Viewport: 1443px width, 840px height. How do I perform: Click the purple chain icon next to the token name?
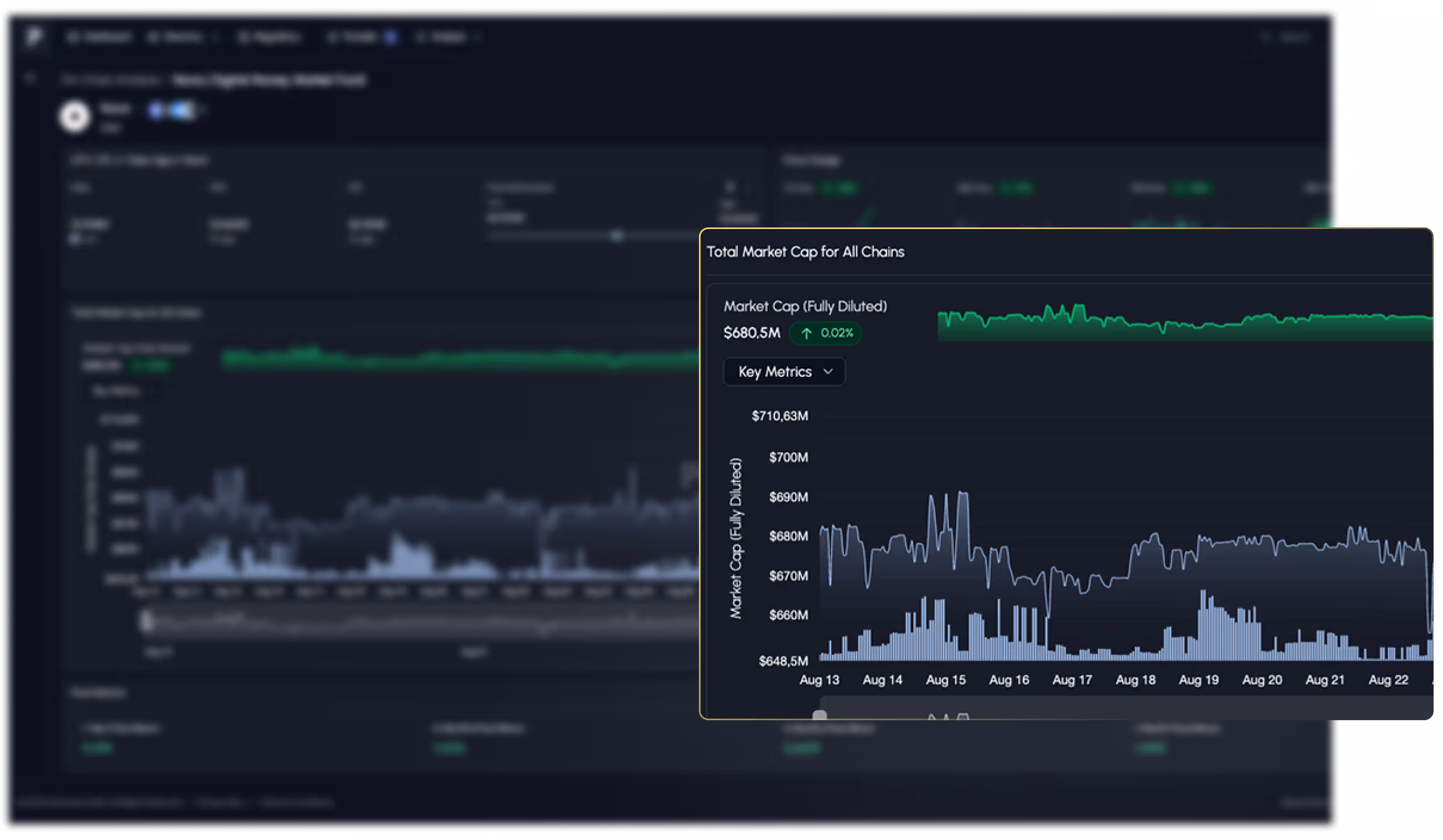[x=156, y=110]
